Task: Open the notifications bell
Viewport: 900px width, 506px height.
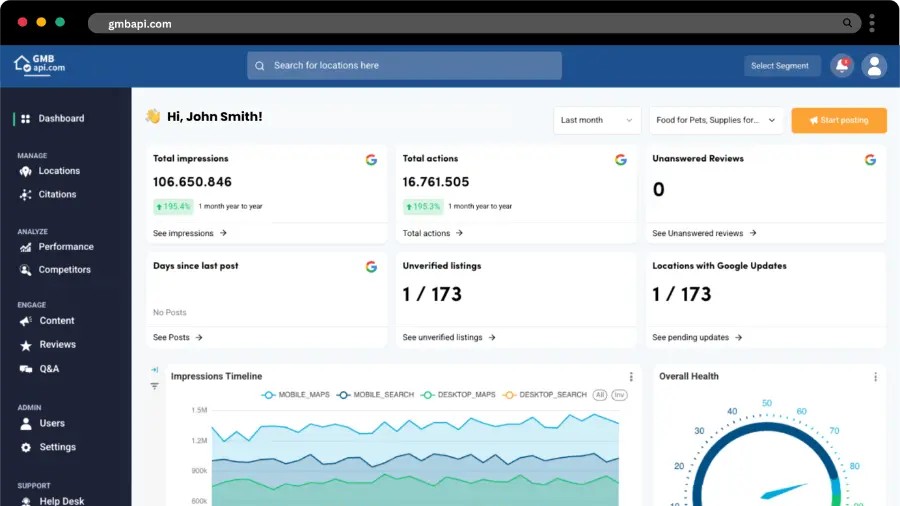Action: click(x=842, y=66)
